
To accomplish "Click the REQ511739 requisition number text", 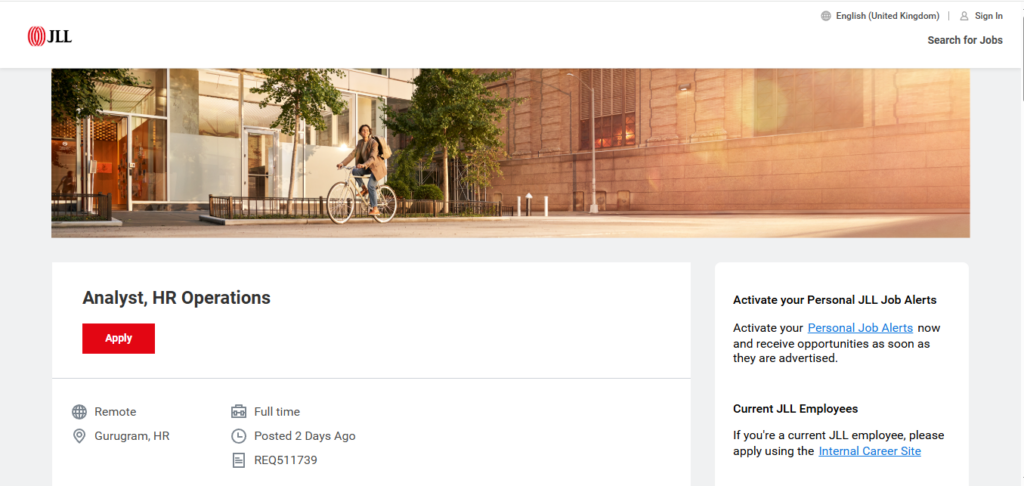I will (285, 460).
